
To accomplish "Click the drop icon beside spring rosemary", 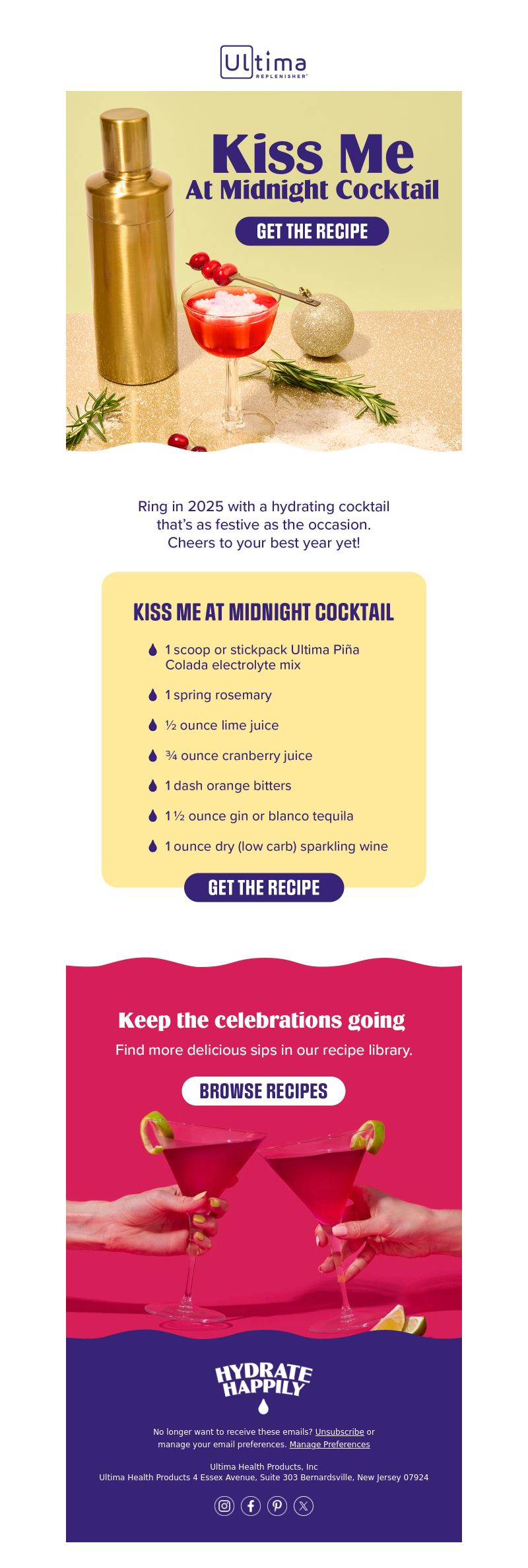I will tap(152, 695).
